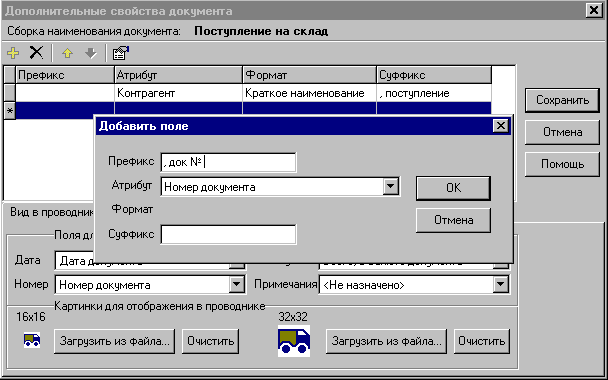608x380 pixels.
Task: Click Сохранить button
Action: (562, 100)
